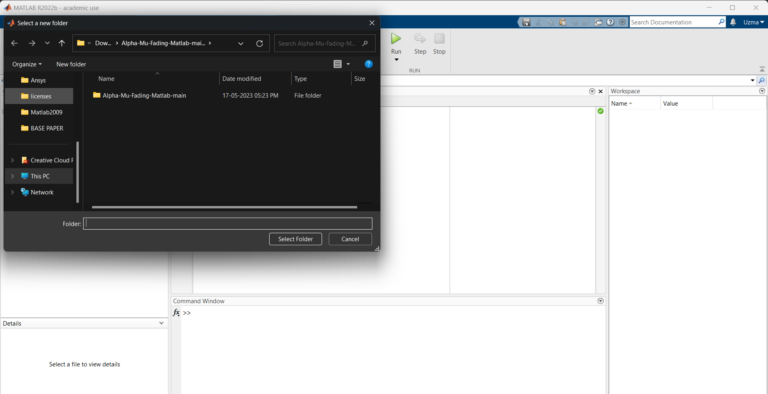The height and width of the screenshot is (394, 768).
Task: Select BASE PAPER folder in navigation pane
Action: [x=39, y=128]
